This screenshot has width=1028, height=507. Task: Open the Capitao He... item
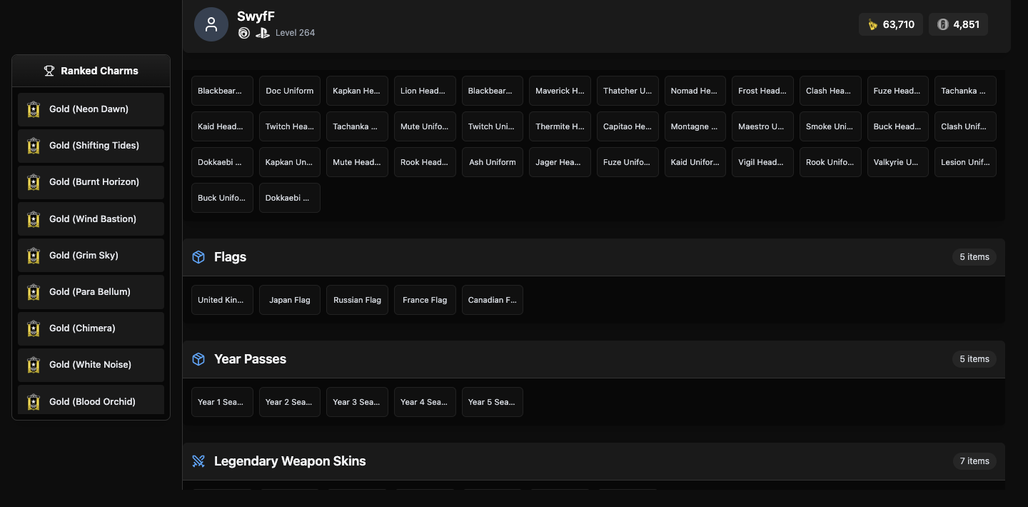point(627,127)
